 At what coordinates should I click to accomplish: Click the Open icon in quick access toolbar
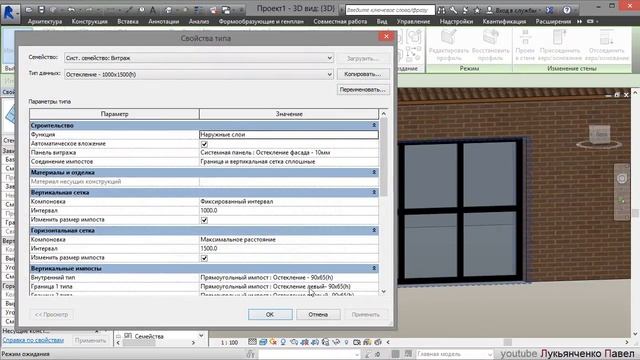pos(29,9)
